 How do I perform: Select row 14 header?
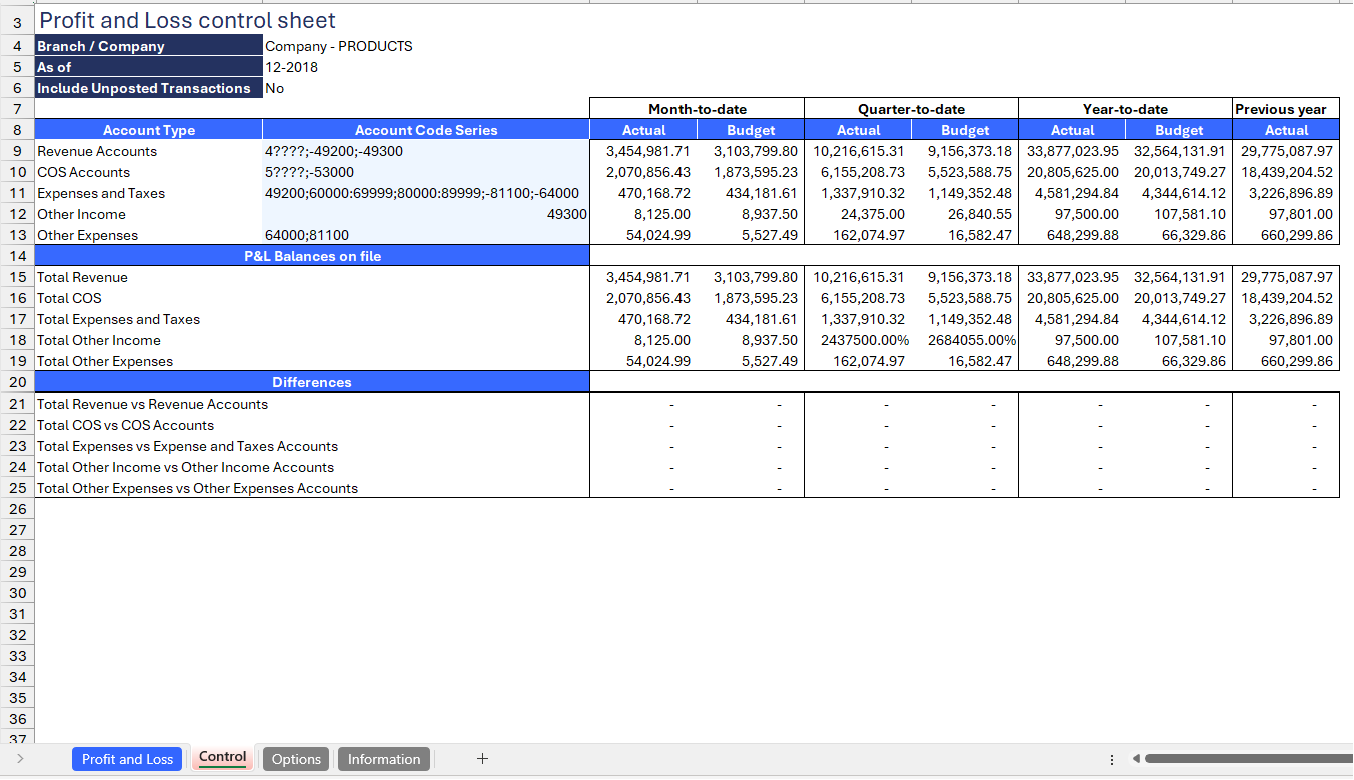pos(17,256)
